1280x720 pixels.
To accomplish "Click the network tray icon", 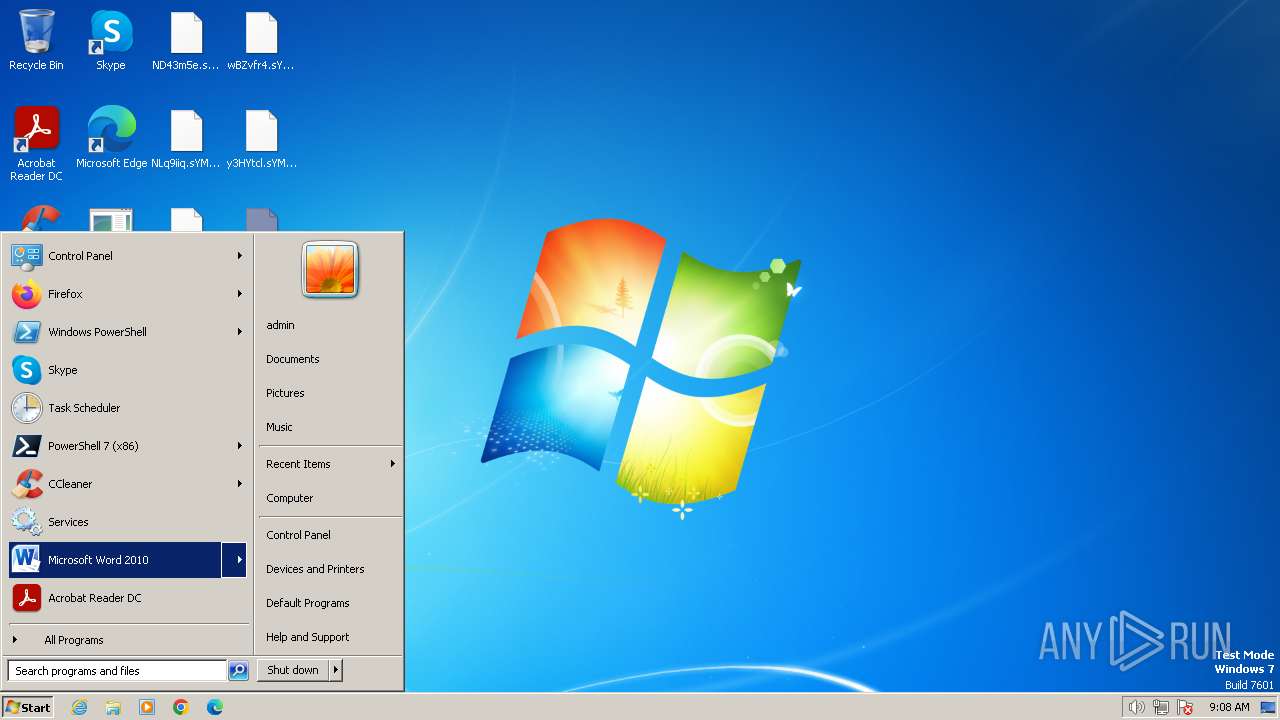I will [x=1161, y=707].
